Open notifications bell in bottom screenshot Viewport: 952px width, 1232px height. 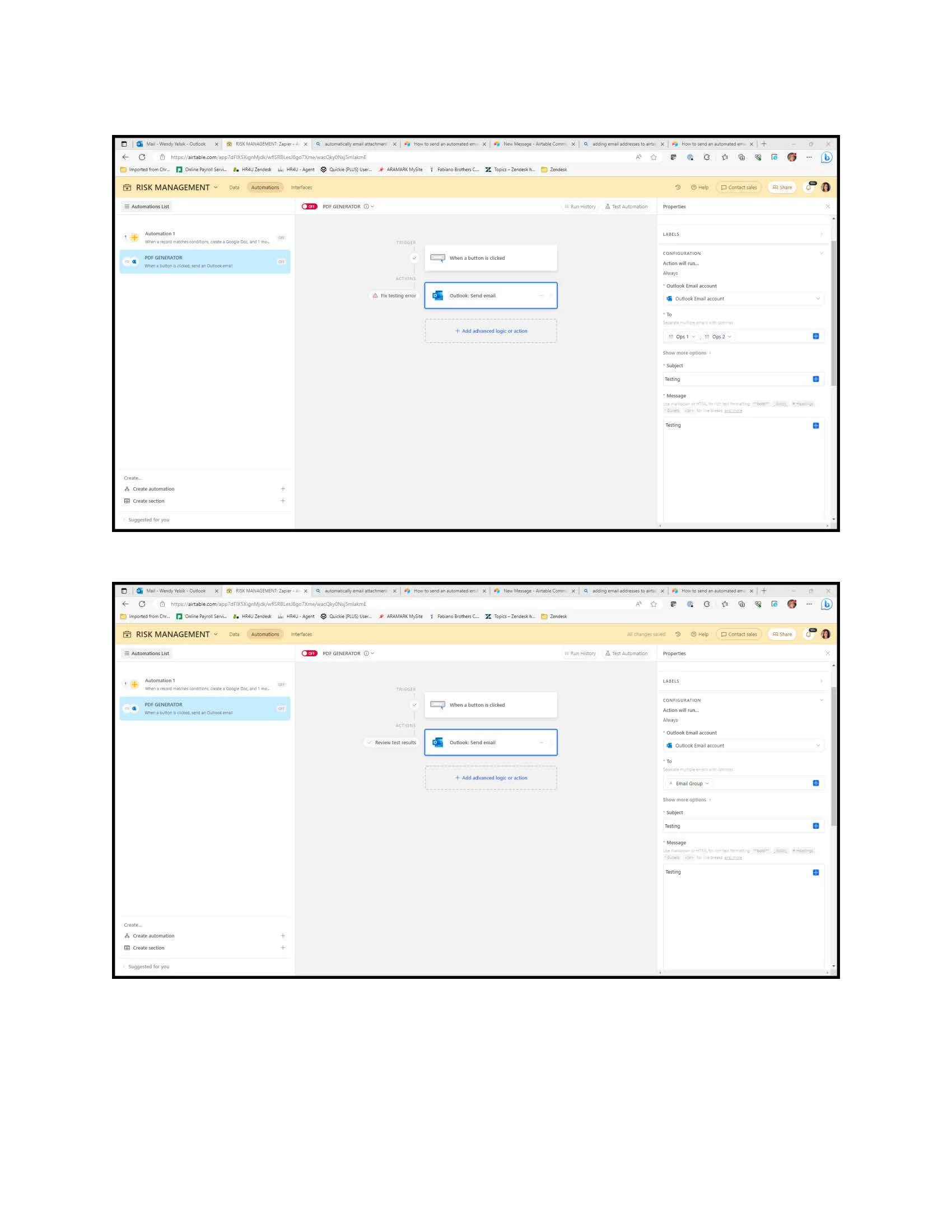coord(809,634)
